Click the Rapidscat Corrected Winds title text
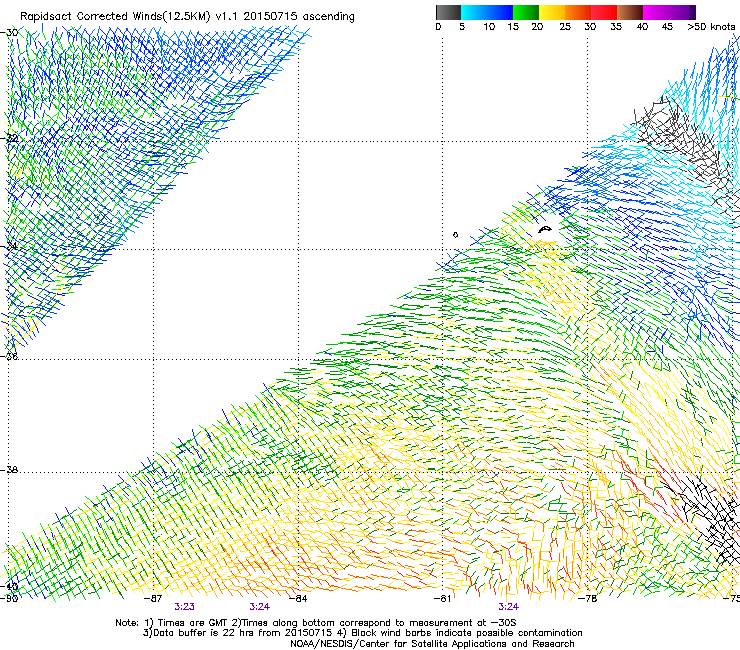 187,17
